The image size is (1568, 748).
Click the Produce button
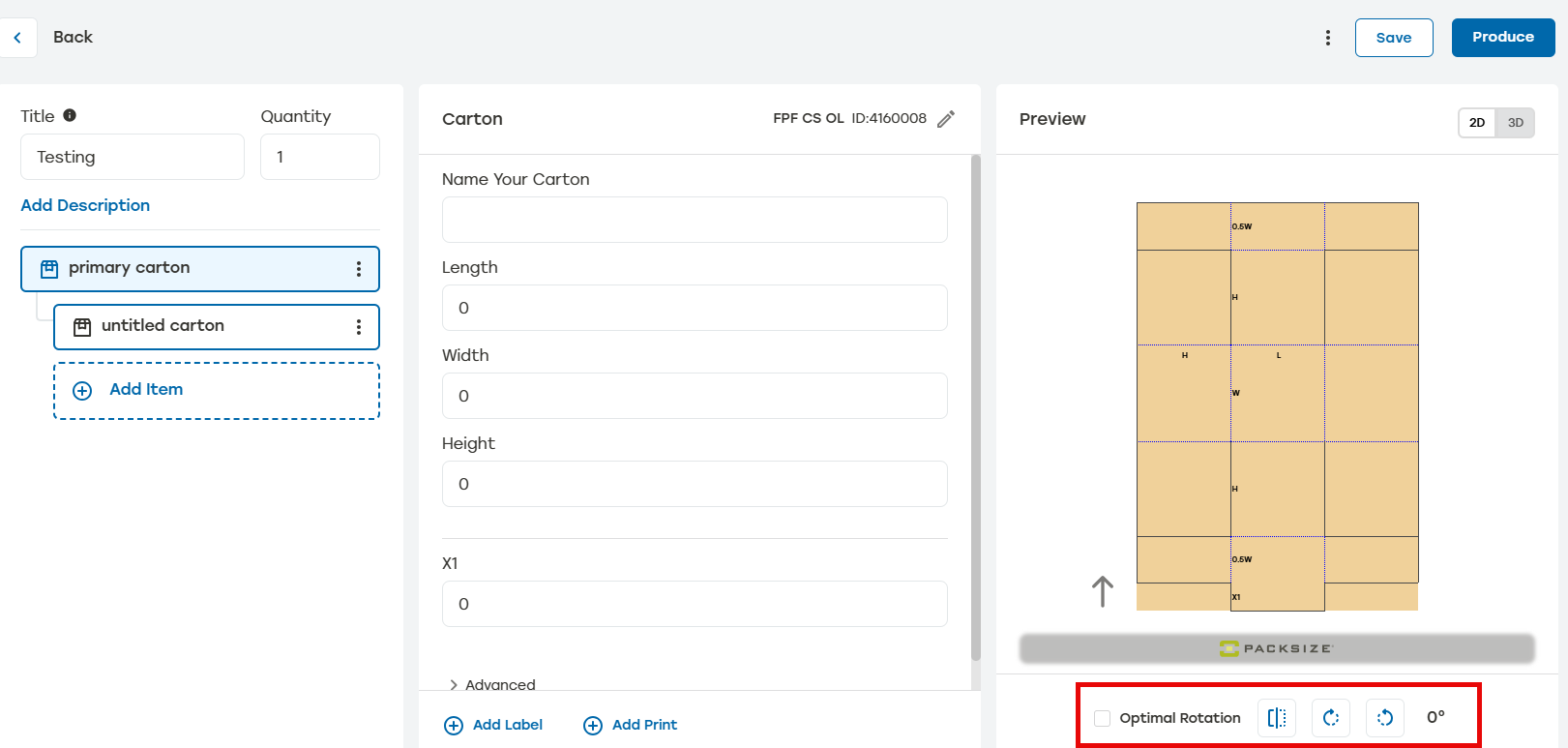[1502, 38]
